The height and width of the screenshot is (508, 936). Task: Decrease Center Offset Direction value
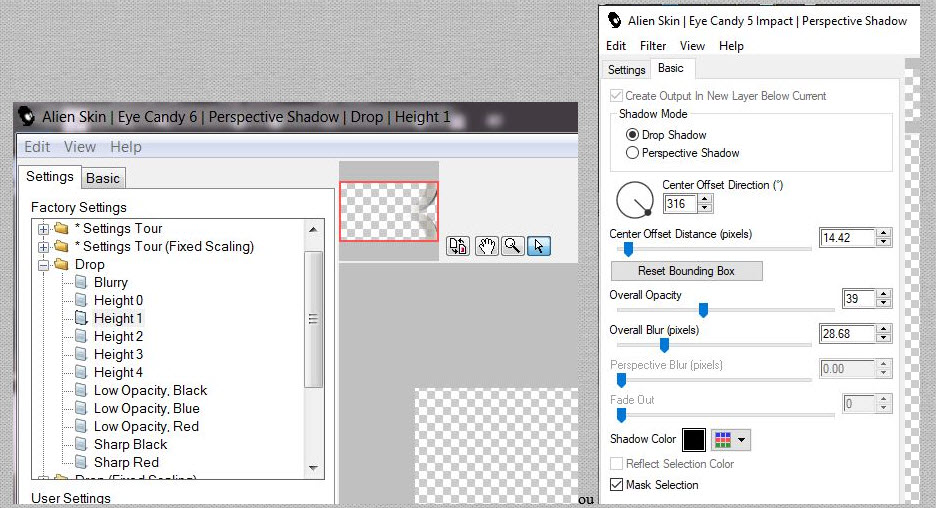pos(705,208)
